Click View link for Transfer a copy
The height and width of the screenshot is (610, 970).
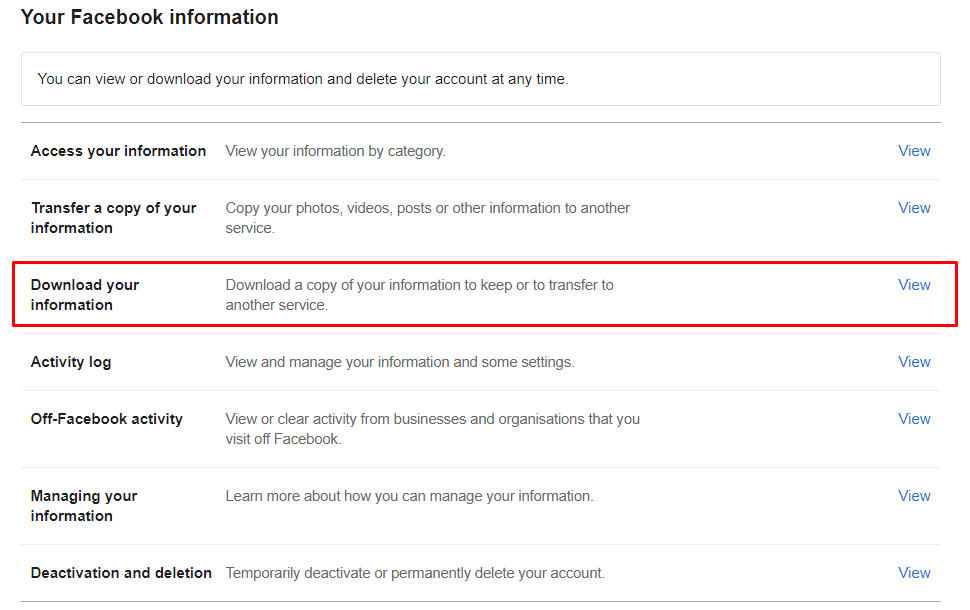coord(914,208)
